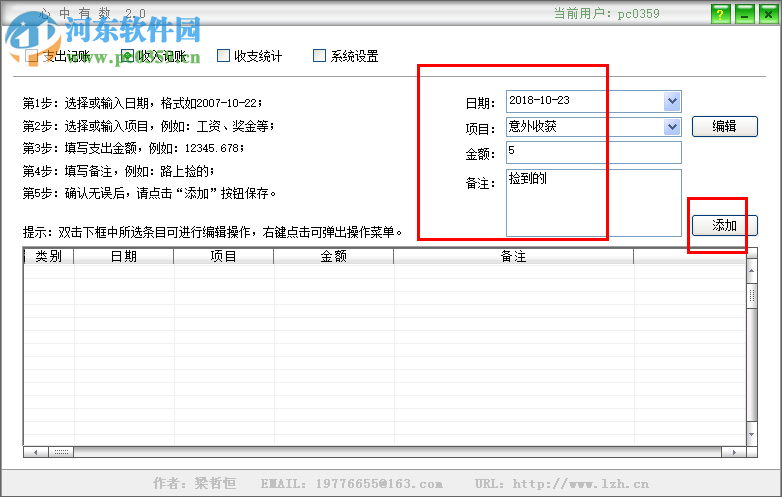Minimize the window using the green button

coord(745,14)
